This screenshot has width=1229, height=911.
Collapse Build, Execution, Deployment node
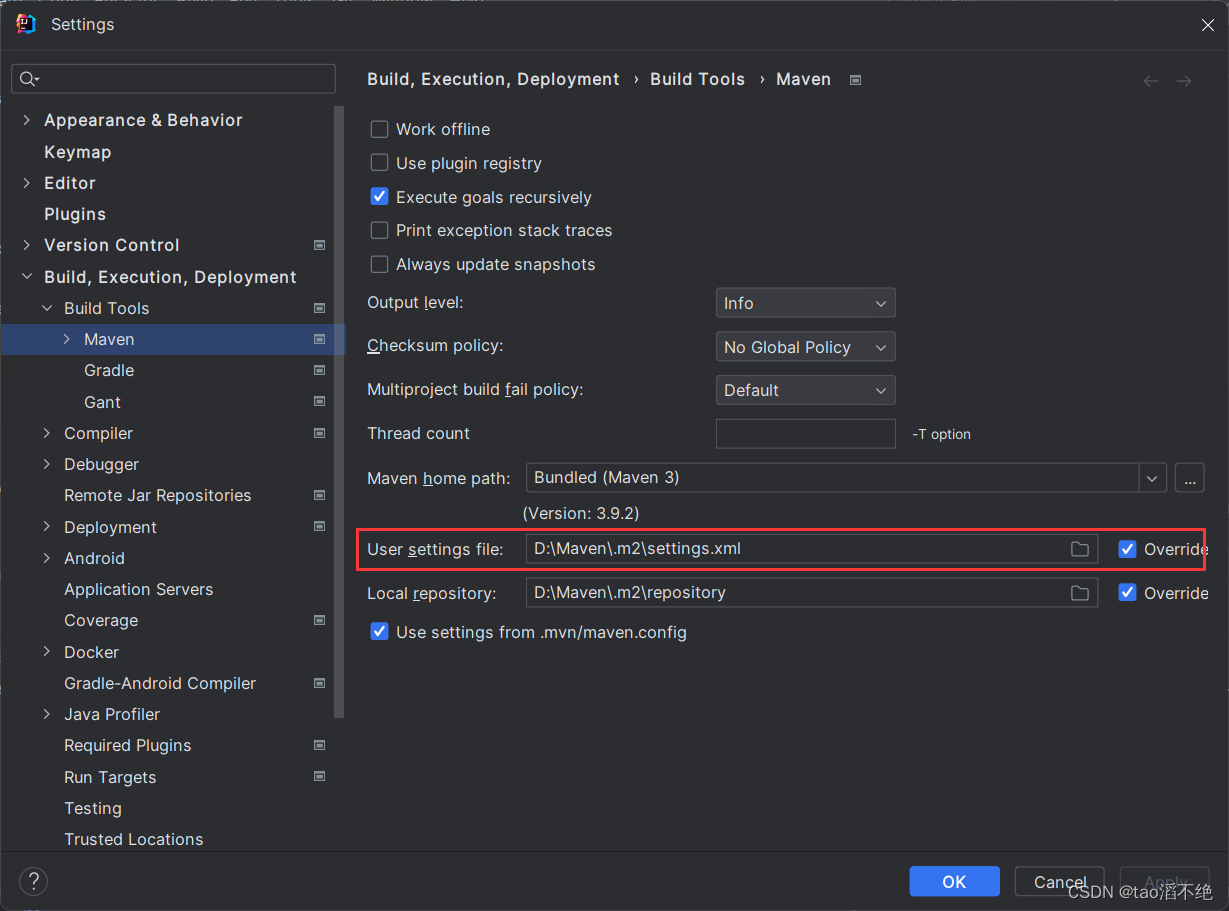27,277
